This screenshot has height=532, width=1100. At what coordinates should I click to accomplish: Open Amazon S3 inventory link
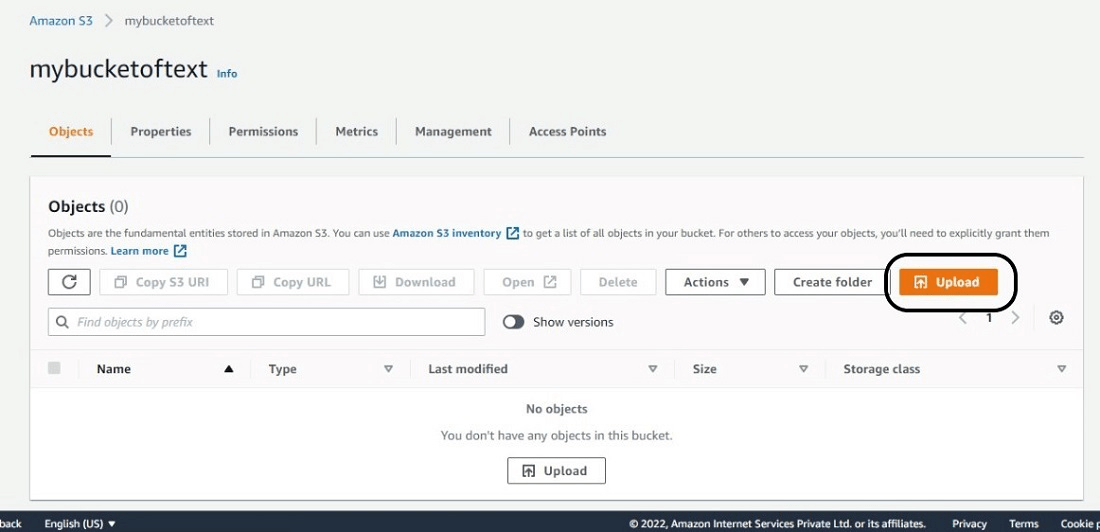click(x=447, y=233)
